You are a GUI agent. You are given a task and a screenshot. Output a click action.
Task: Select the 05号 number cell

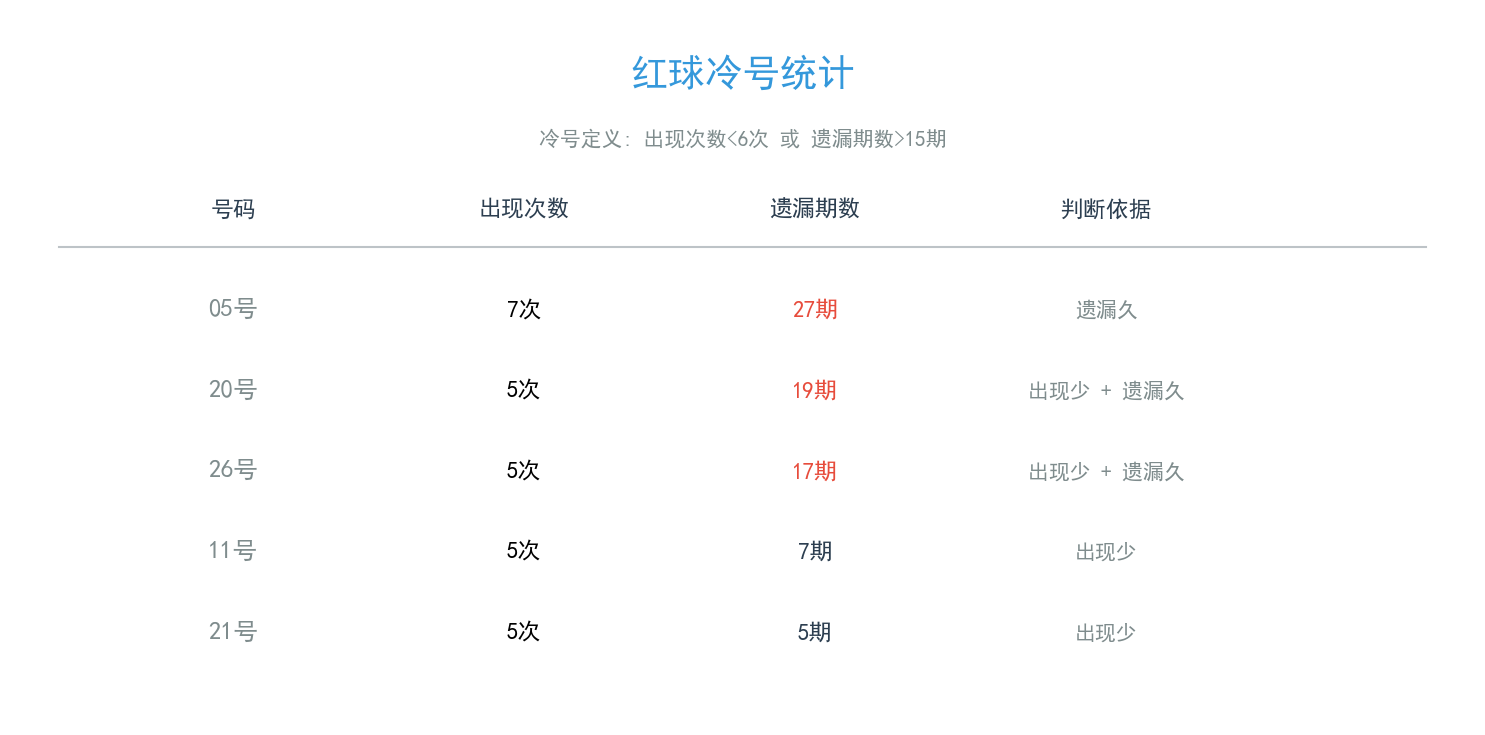[x=233, y=309]
